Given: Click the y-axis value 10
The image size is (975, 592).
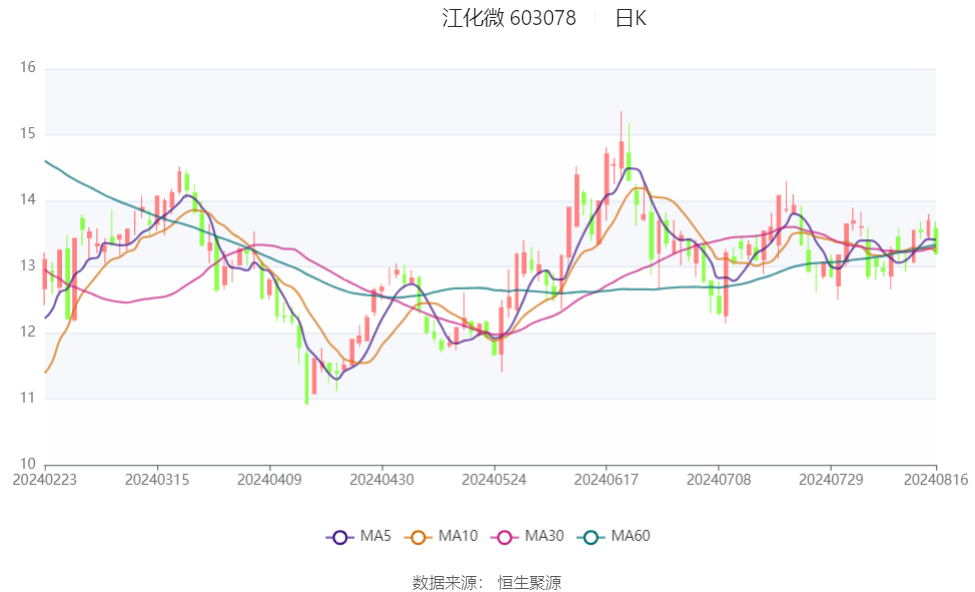Looking at the screenshot, I should coord(28,464).
